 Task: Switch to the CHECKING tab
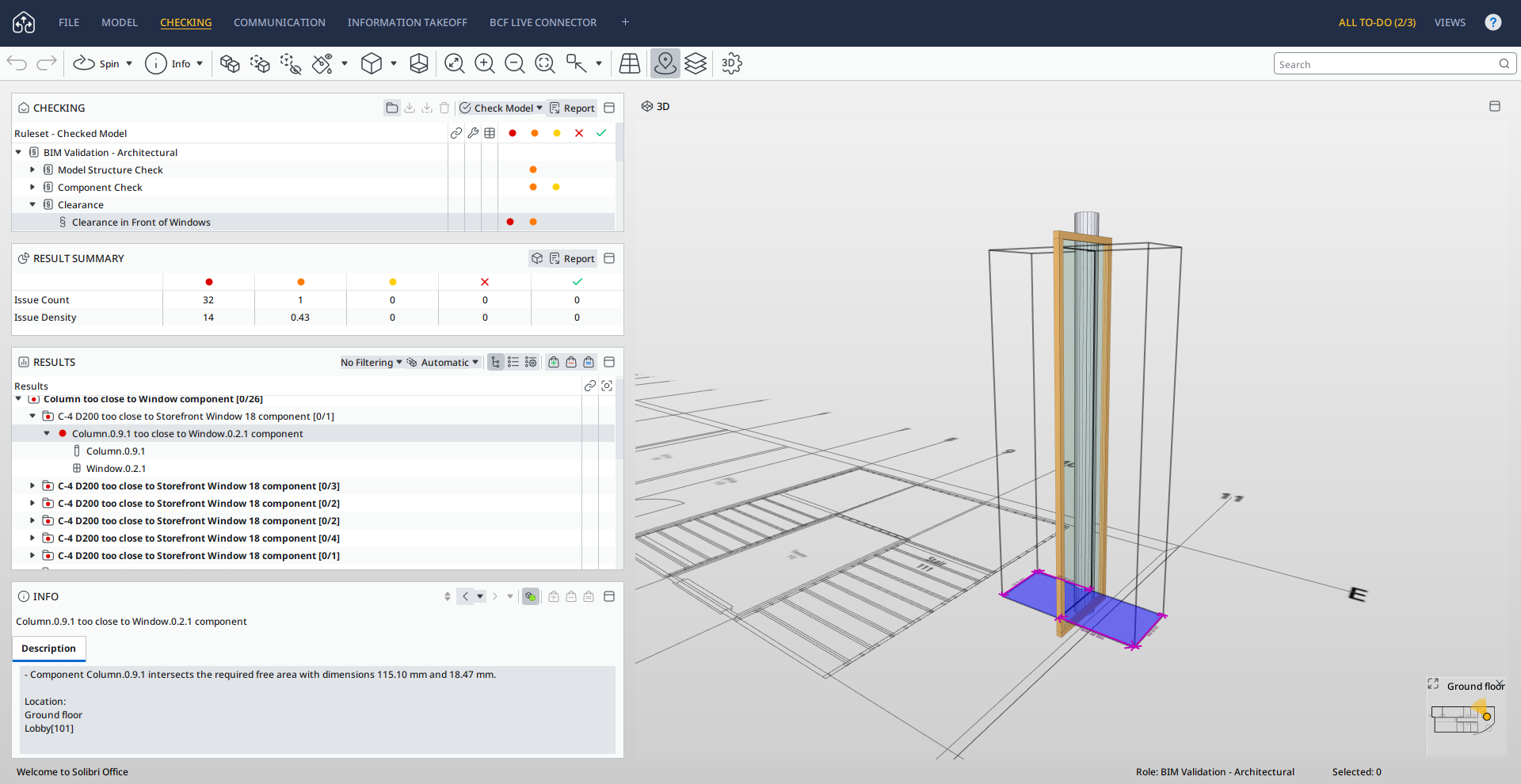pyautogui.click(x=186, y=22)
